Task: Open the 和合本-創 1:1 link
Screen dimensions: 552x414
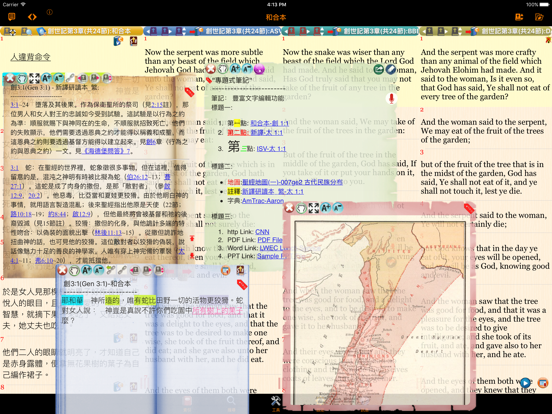Action: click(x=269, y=123)
